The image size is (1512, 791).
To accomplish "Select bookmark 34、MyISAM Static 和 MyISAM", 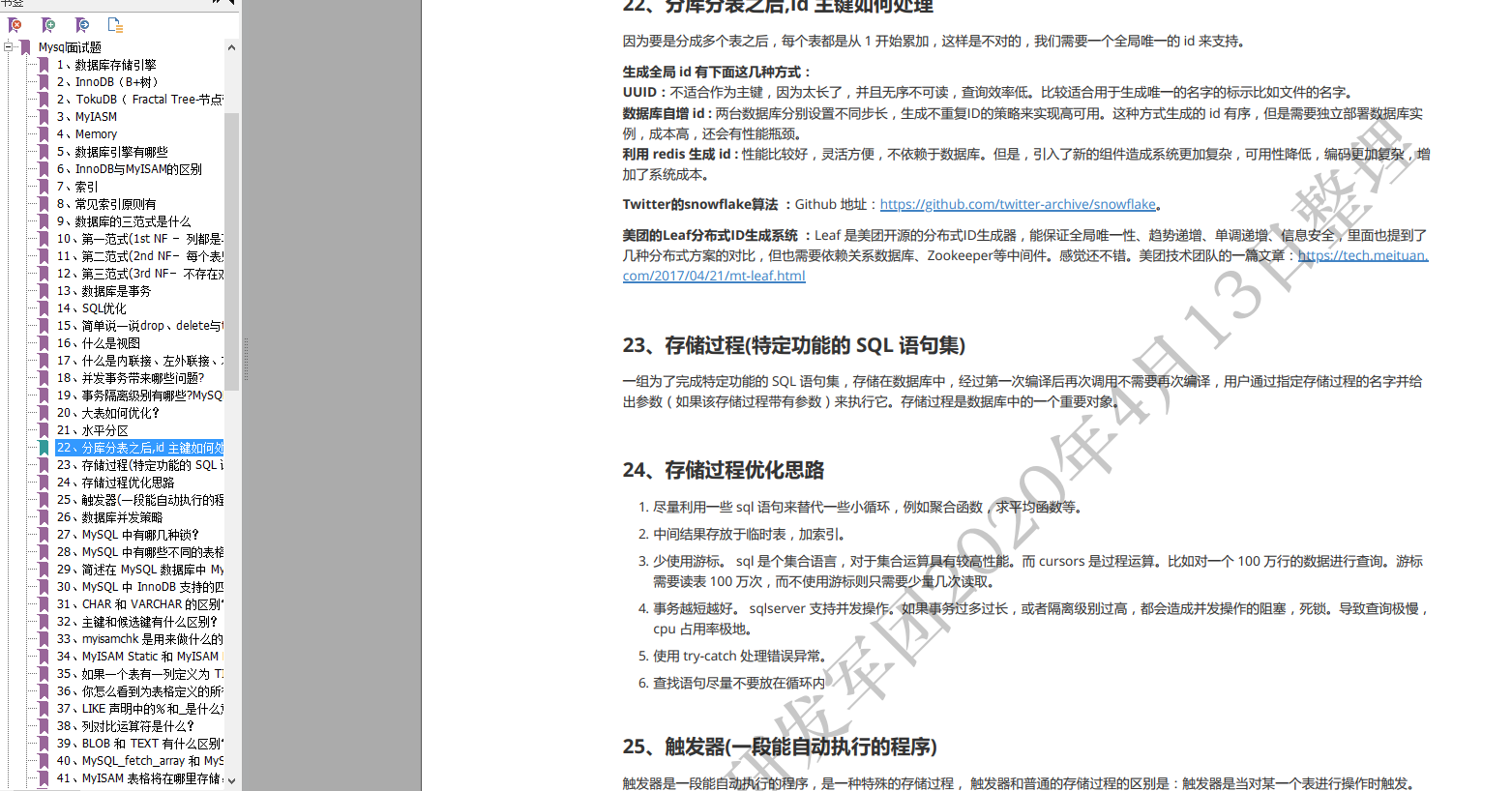I will pyautogui.click(x=139, y=657).
